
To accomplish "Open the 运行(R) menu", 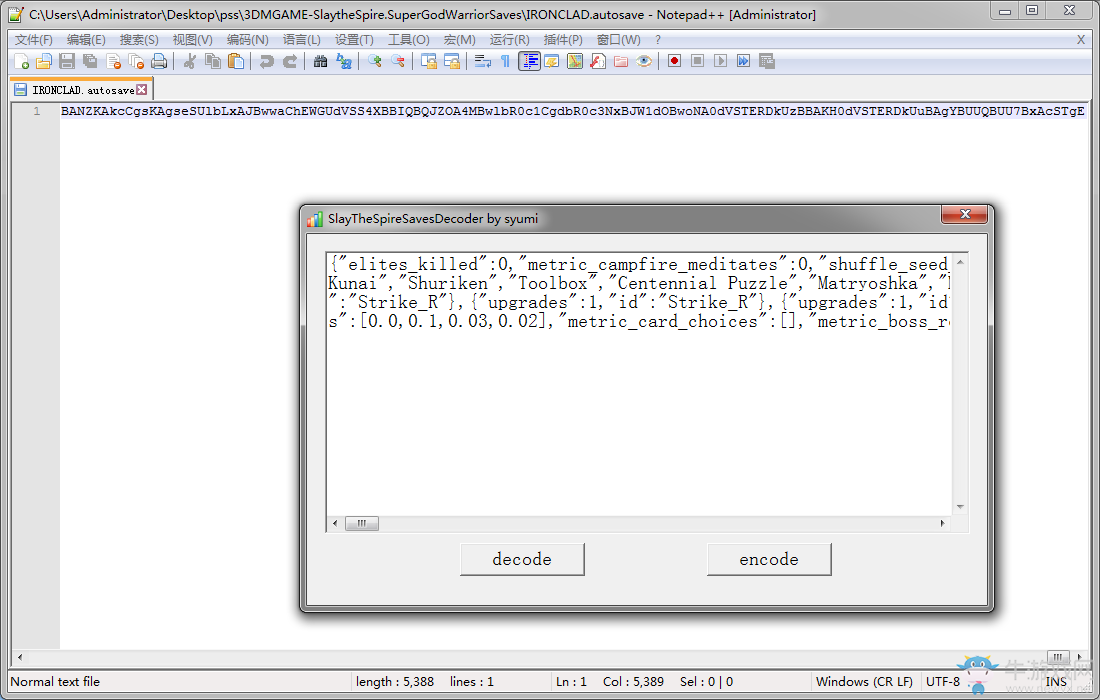I will coord(509,40).
